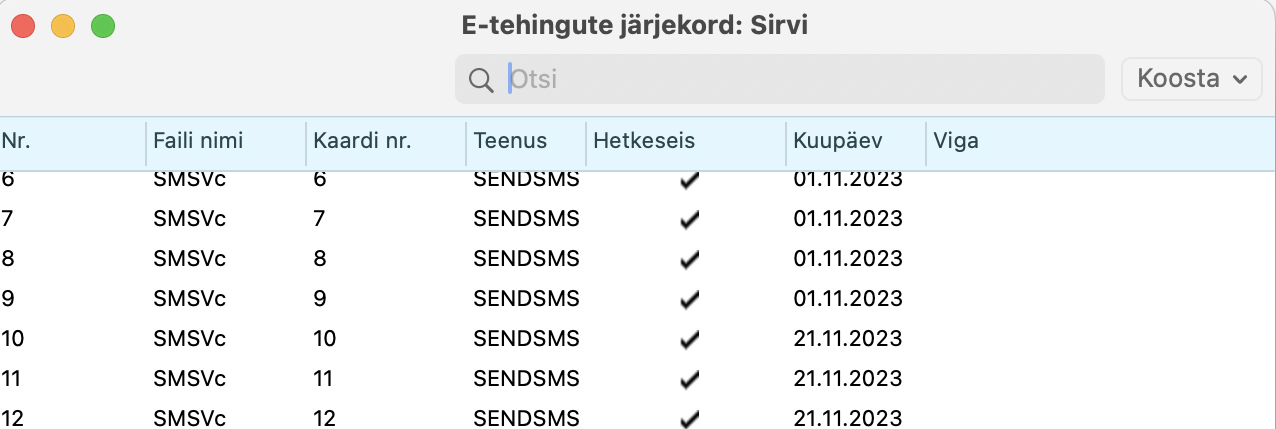Click the yellow minimize window button
The width and height of the screenshot is (1276, 429).
(x=63, y=26)
